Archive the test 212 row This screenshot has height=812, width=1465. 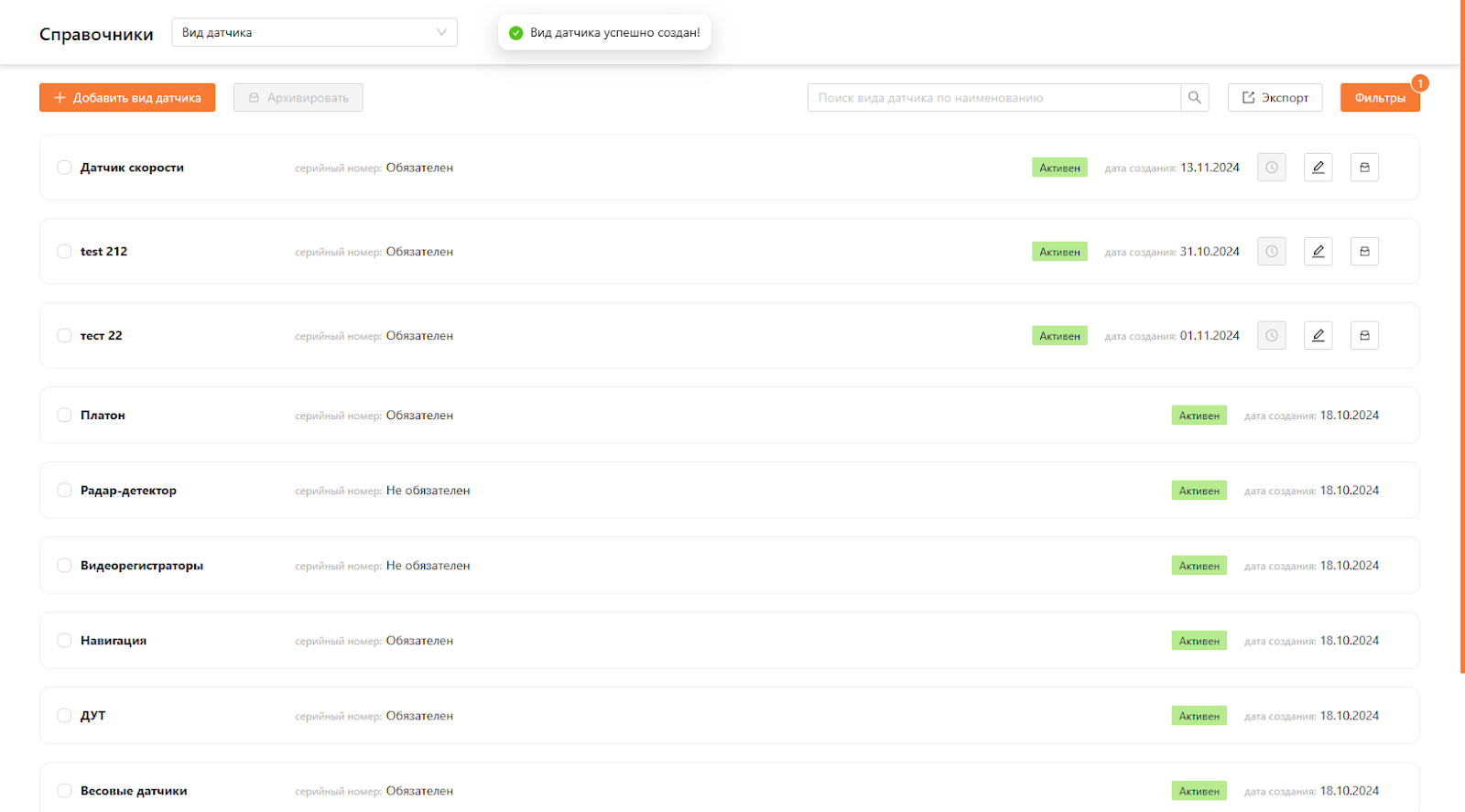click(x=1364, y=252)
